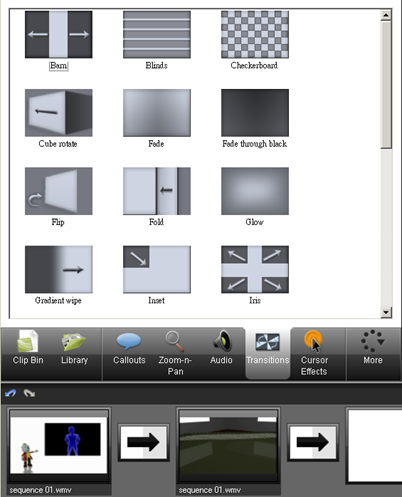Select the second sequence 01.wmv clip thumbnail
402x497 pixels.
tap(228, 445)
